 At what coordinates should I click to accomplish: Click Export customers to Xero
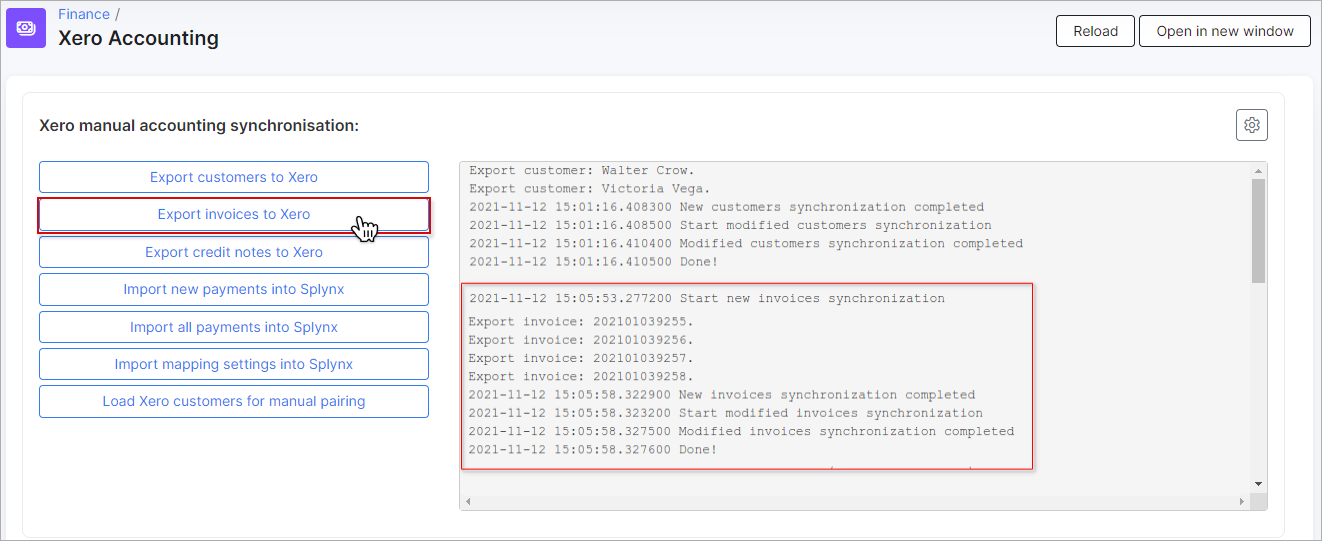coord(234,177)
